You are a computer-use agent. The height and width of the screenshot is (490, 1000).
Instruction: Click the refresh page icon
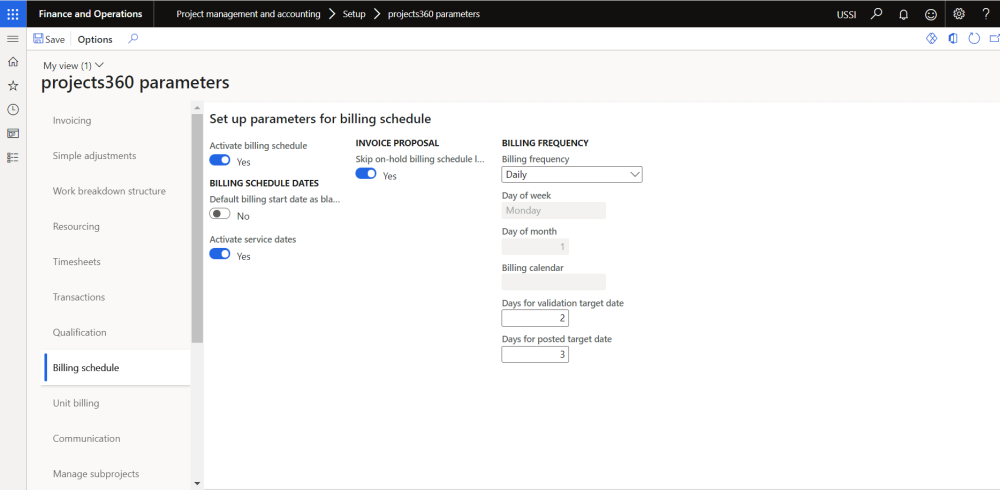click(x=974, y=39)
